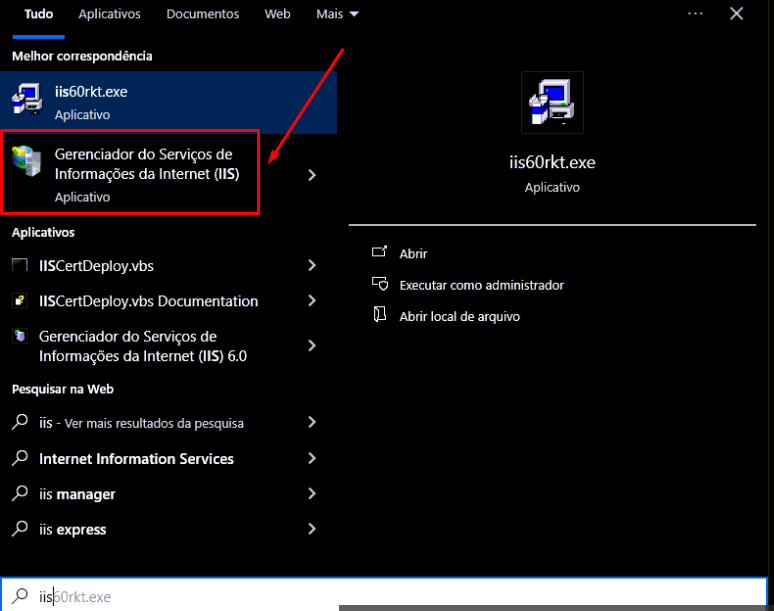Select Abrir local de arquivo
This screenshot has height=611, width=774.
(460, 316)
